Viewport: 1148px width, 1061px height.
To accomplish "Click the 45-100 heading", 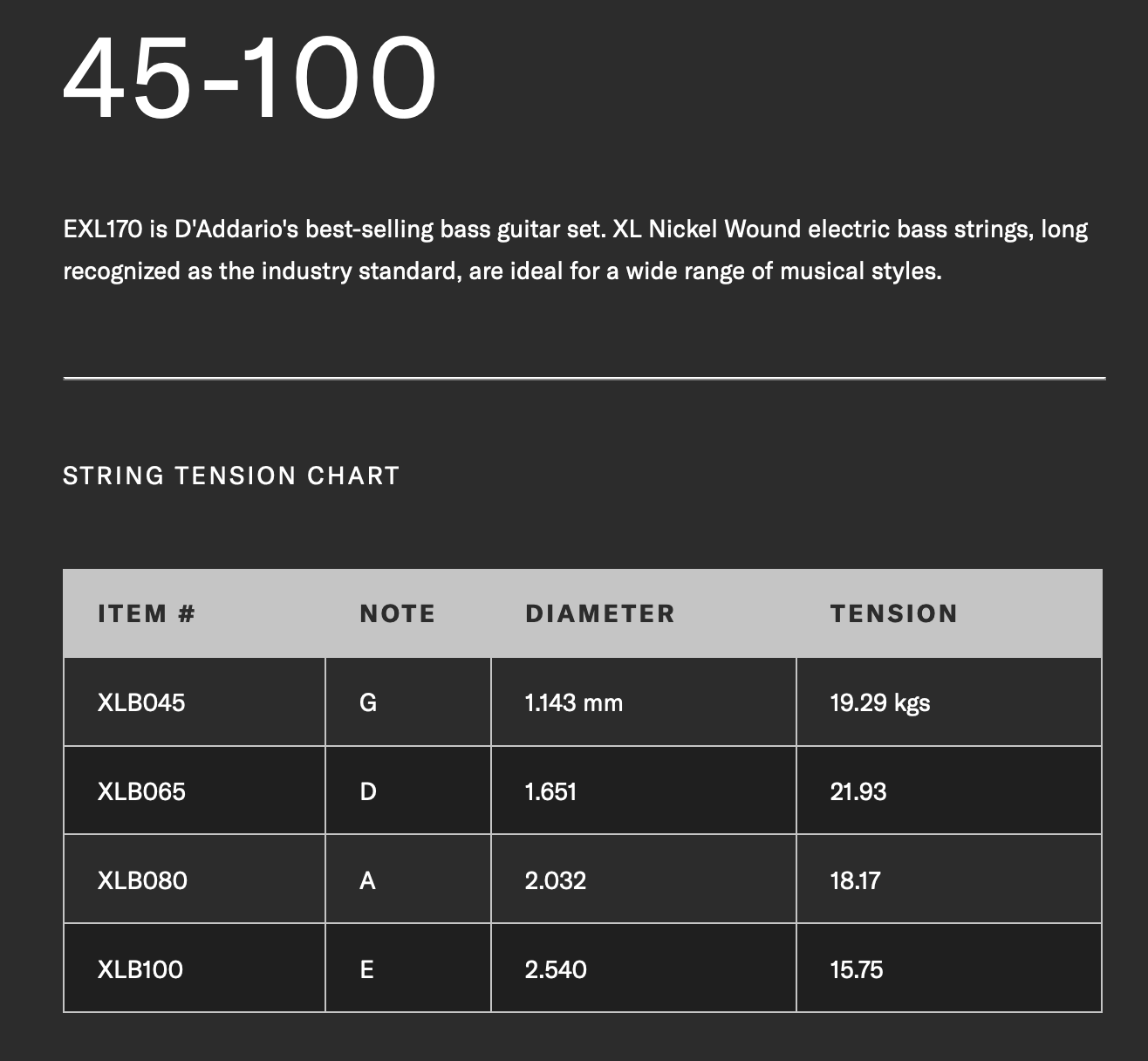I will [x=249, y=77].
